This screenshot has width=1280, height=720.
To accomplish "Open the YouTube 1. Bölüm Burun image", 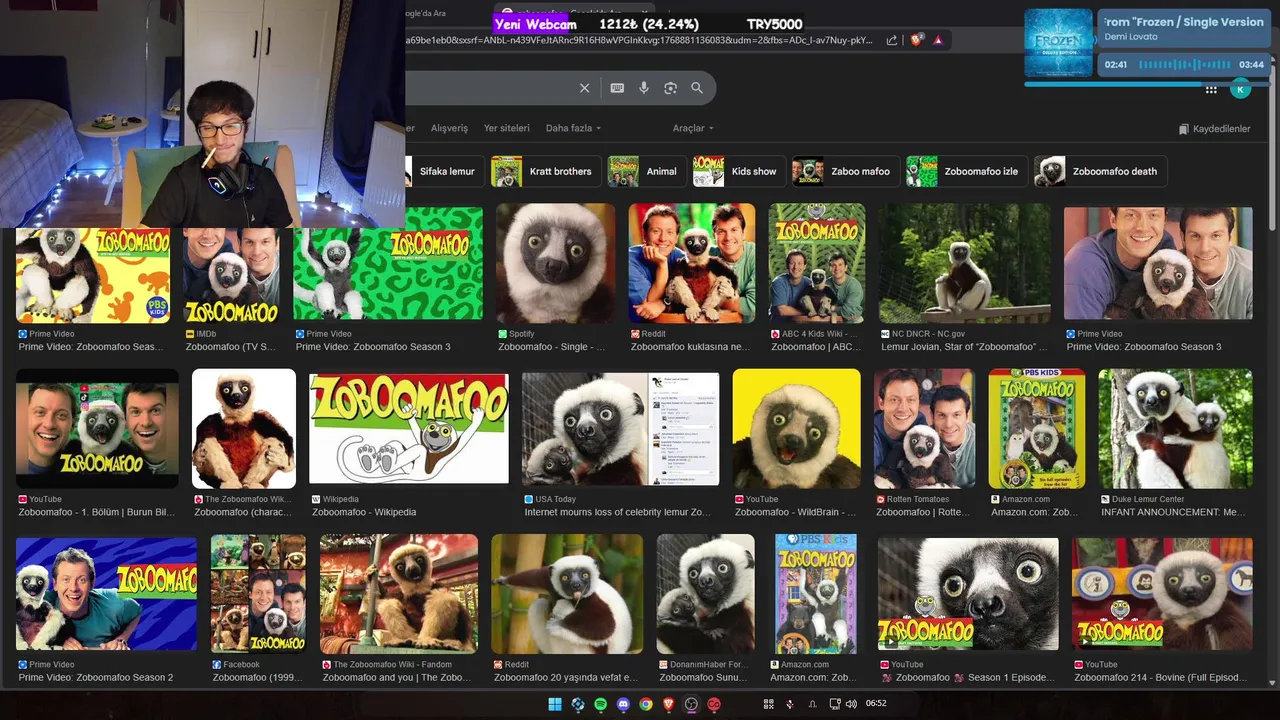I will click(97, 429).
